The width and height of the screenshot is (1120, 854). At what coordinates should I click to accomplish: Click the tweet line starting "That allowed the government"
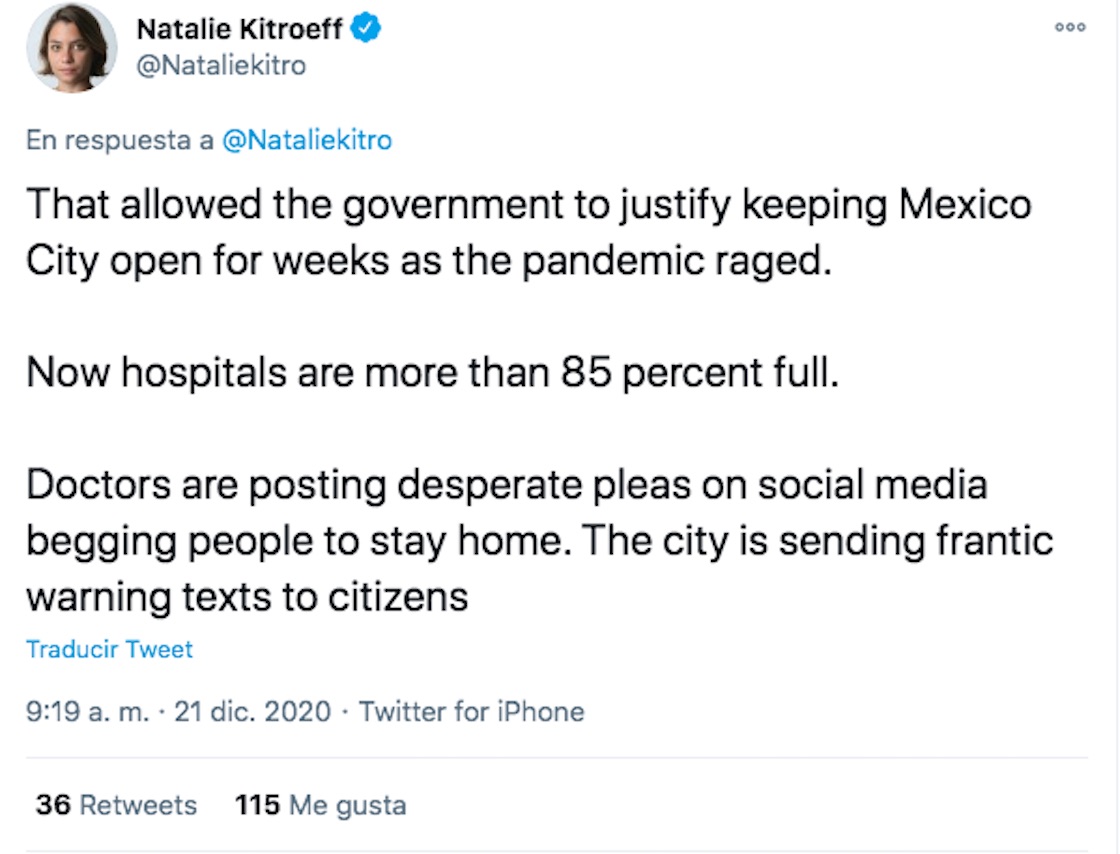528,205
